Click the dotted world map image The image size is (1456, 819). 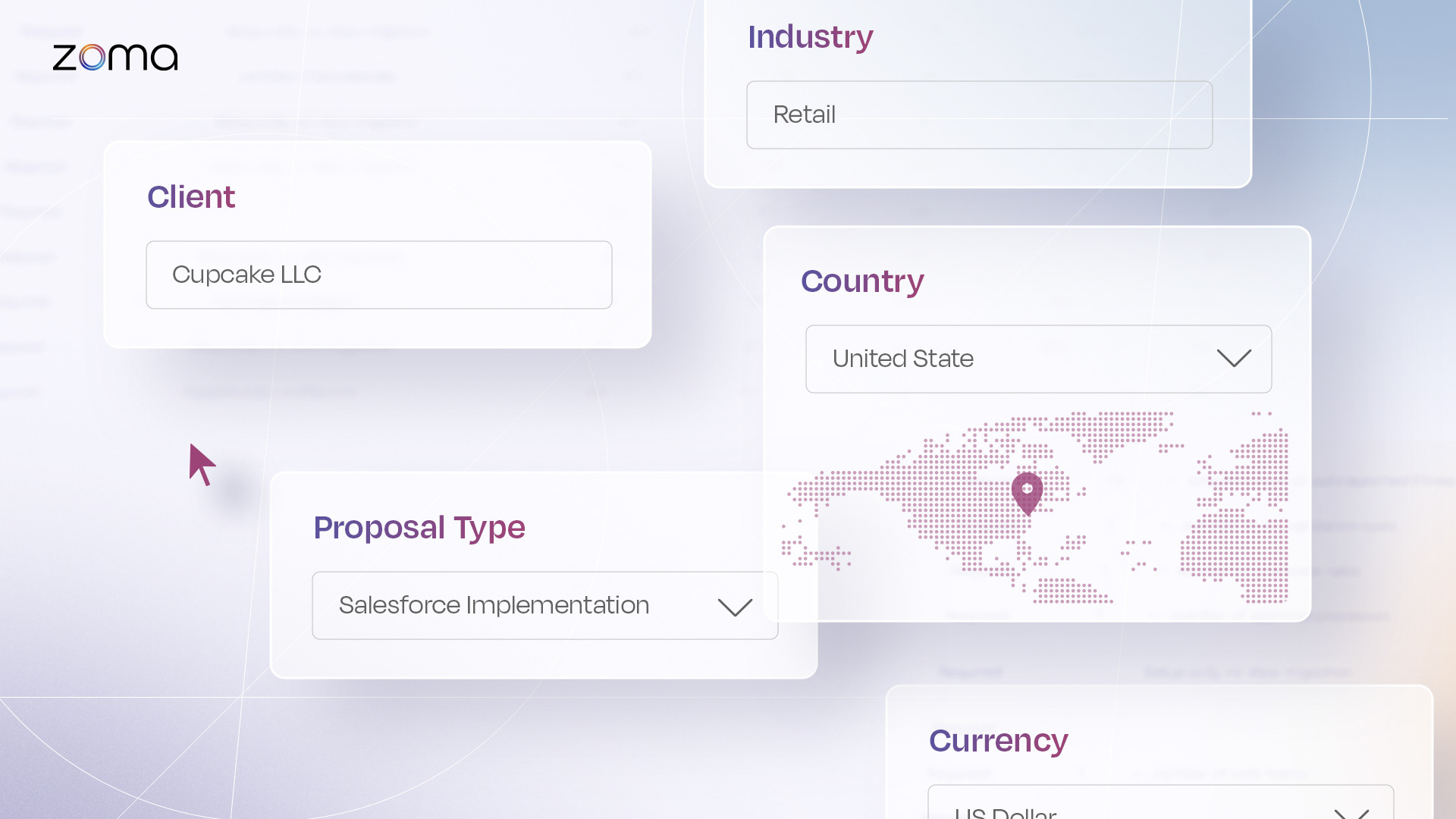(x=1035, y=507)
